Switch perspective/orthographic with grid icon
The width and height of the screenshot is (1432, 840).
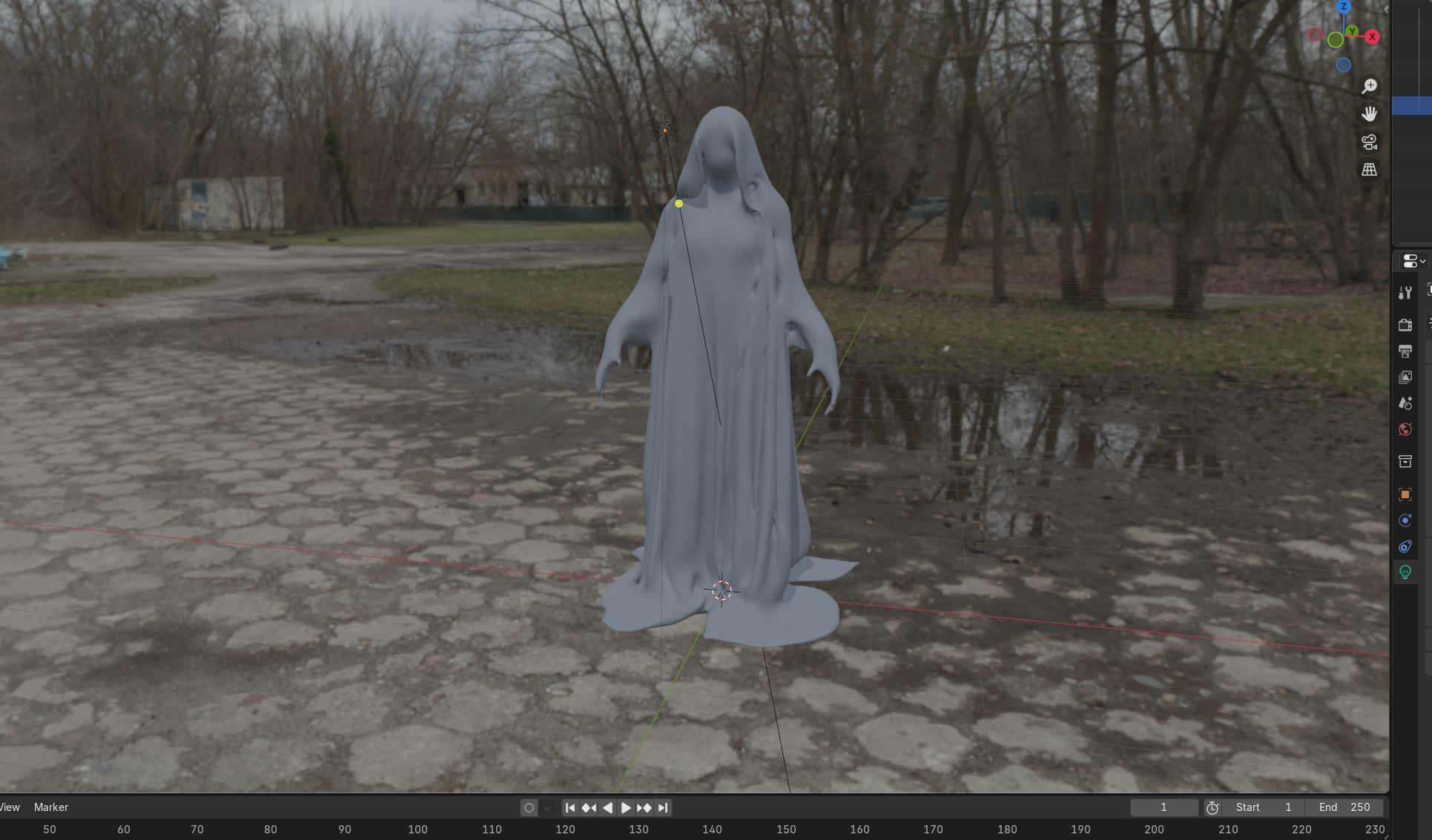click(x=1369, y=170)
